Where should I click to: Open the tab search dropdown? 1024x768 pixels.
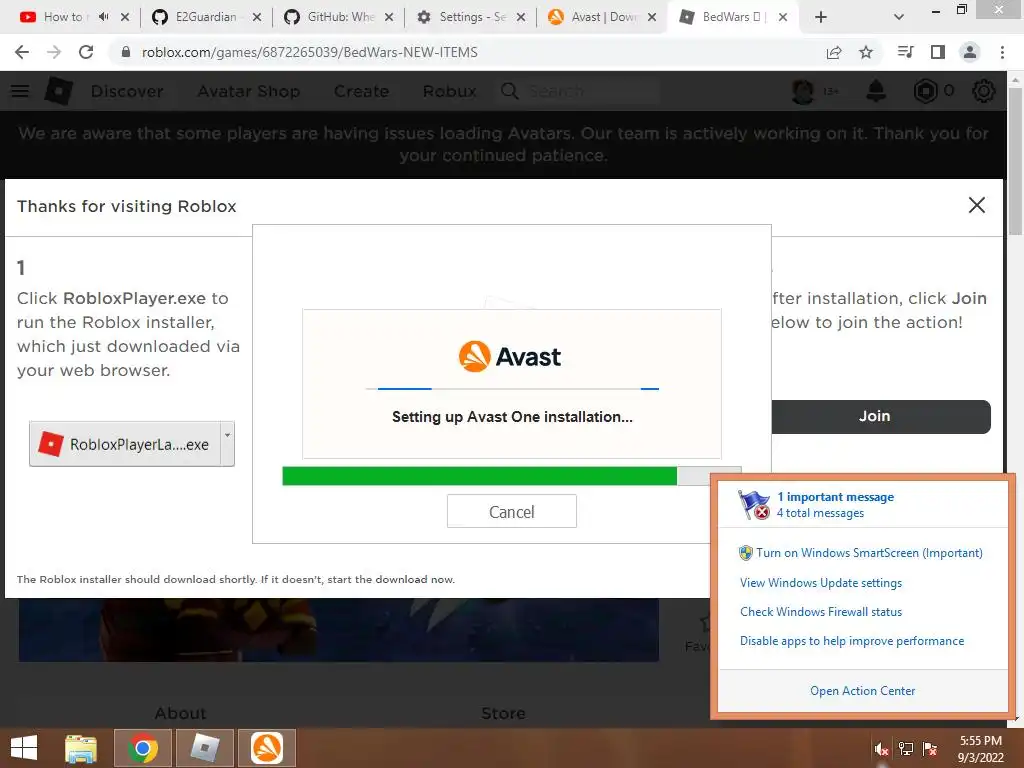click(x=899, y=18)
